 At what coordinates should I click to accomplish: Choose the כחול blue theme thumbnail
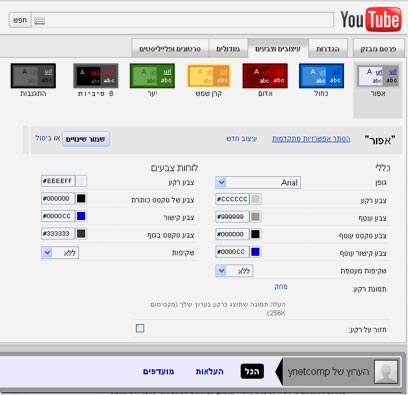(321, 76)
